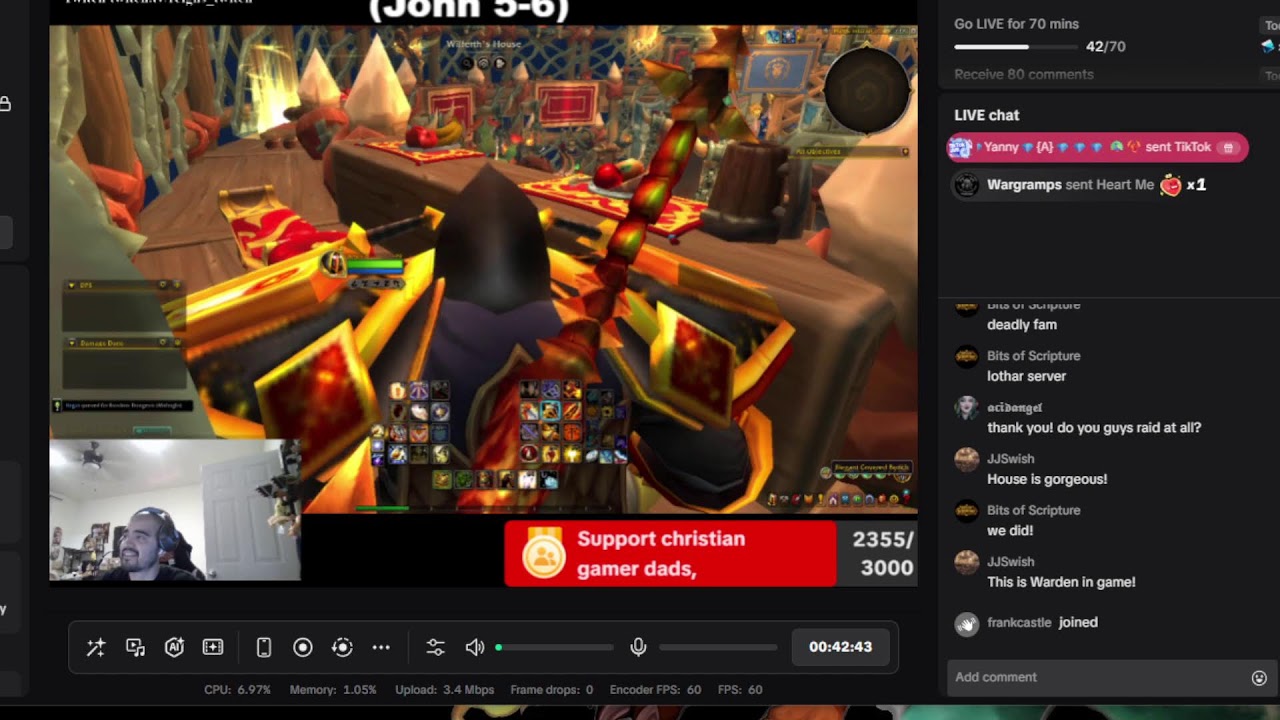Viewport: 1280px width, 720px height.
Task: Open the audio mixer settings
Action: (x=435, y=647)
